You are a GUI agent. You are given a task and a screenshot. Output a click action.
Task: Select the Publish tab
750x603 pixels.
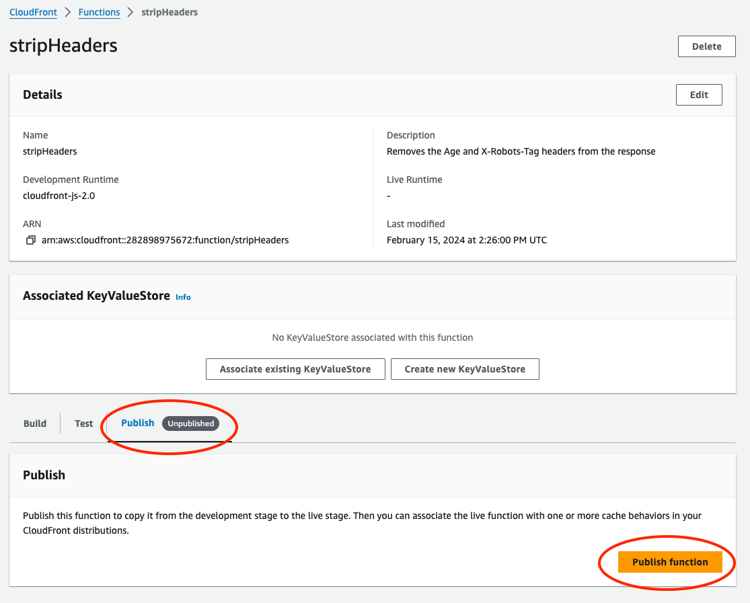tap(138, 423)
